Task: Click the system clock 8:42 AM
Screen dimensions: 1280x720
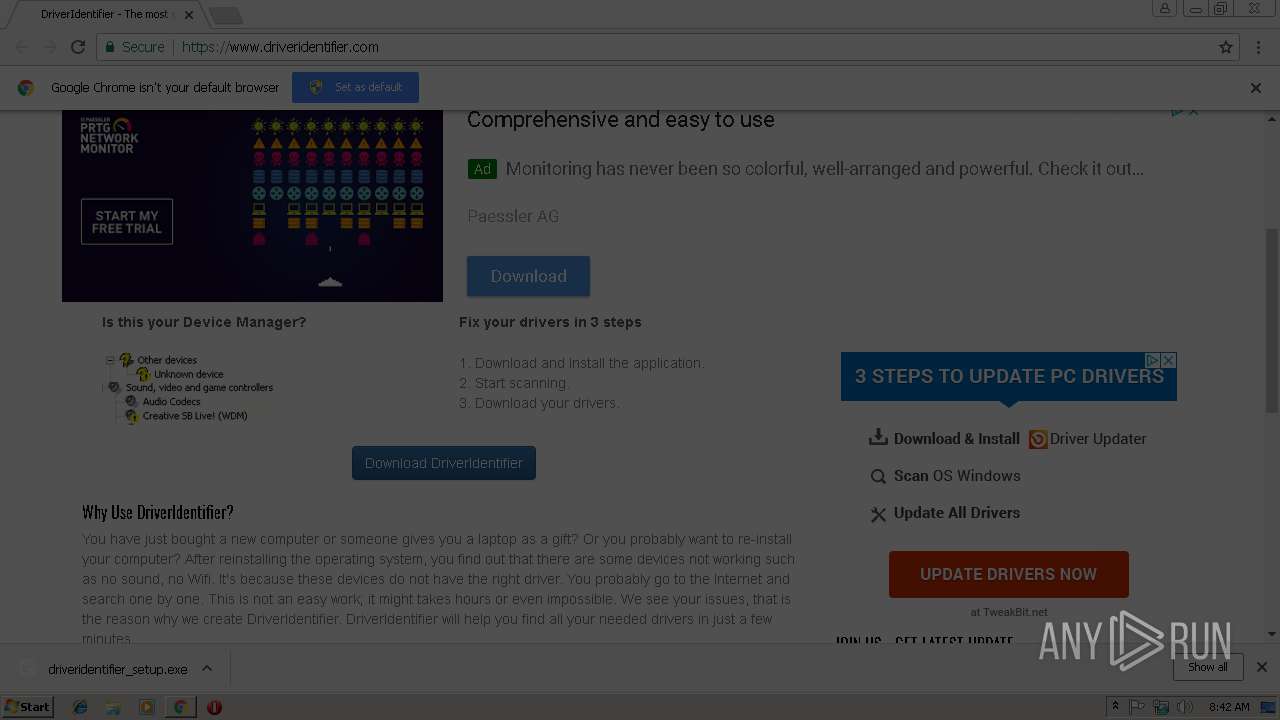Action: pos(1229,707)
